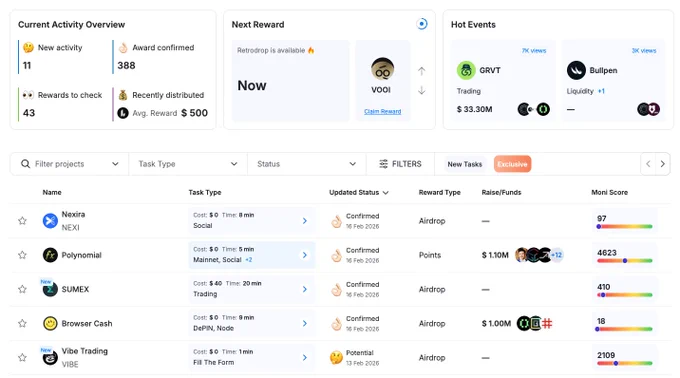Image resolution: width=680 pixels, height=378 pixels.
Task: Show previous reward with up arrow
Action: tap(422, 71)
